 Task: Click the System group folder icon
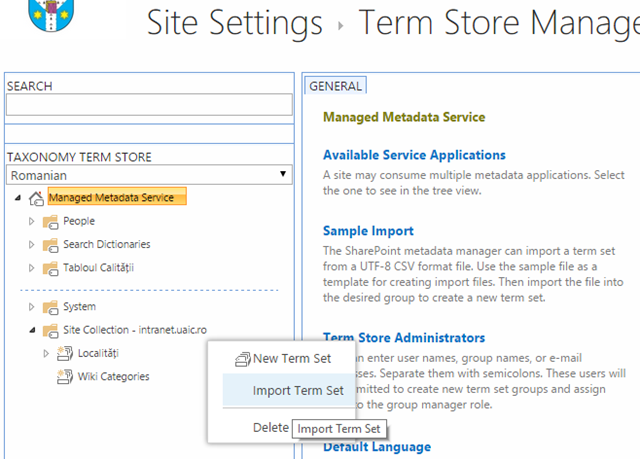point(50,307)
